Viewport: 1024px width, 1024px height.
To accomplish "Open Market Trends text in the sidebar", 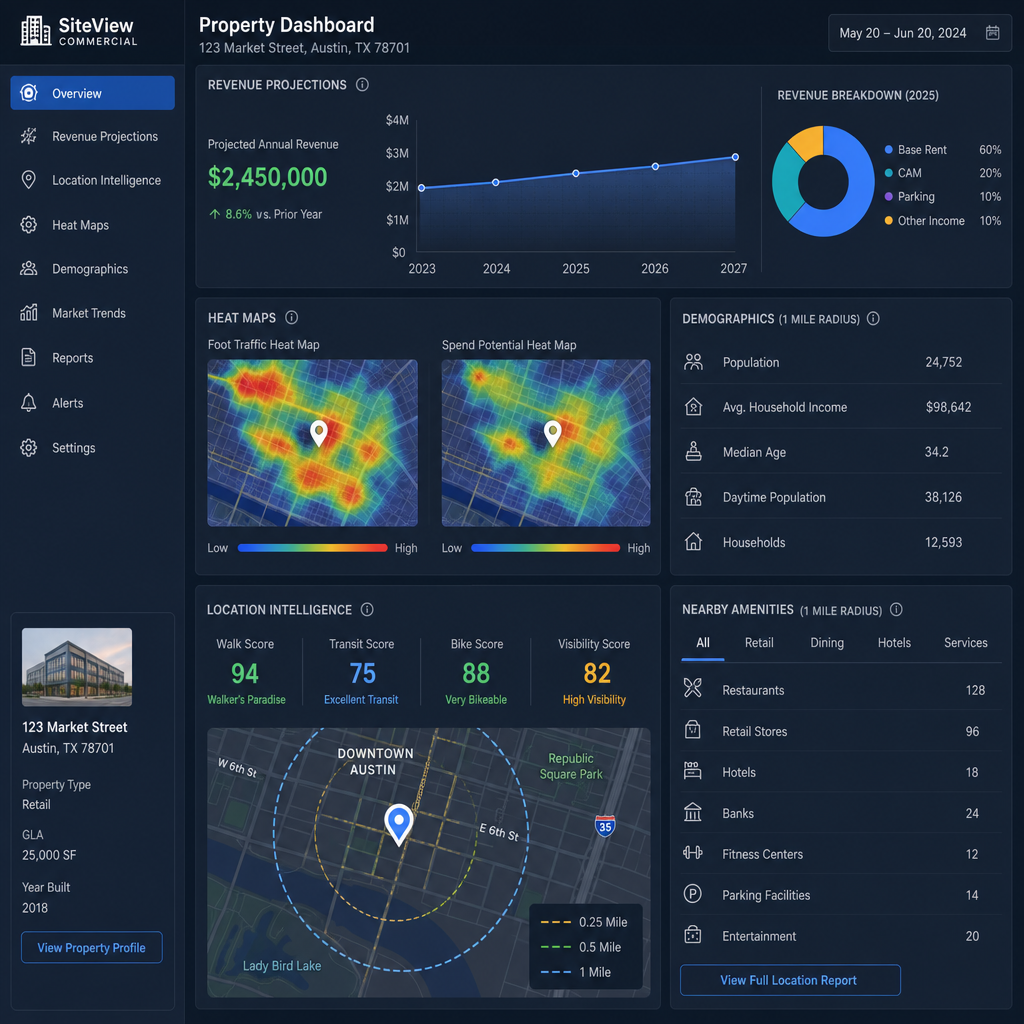I will (89, 313).
